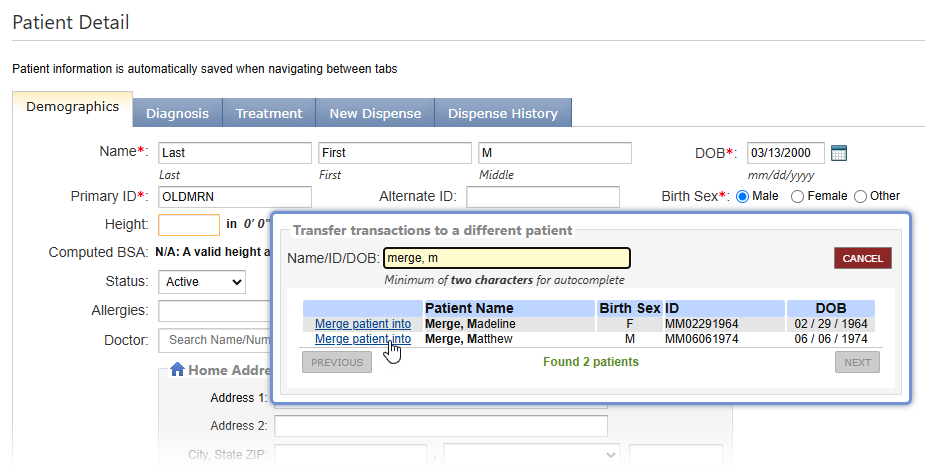Click the Middle name field
Viewport: 925px width, 468px height.
coord(554,153)
